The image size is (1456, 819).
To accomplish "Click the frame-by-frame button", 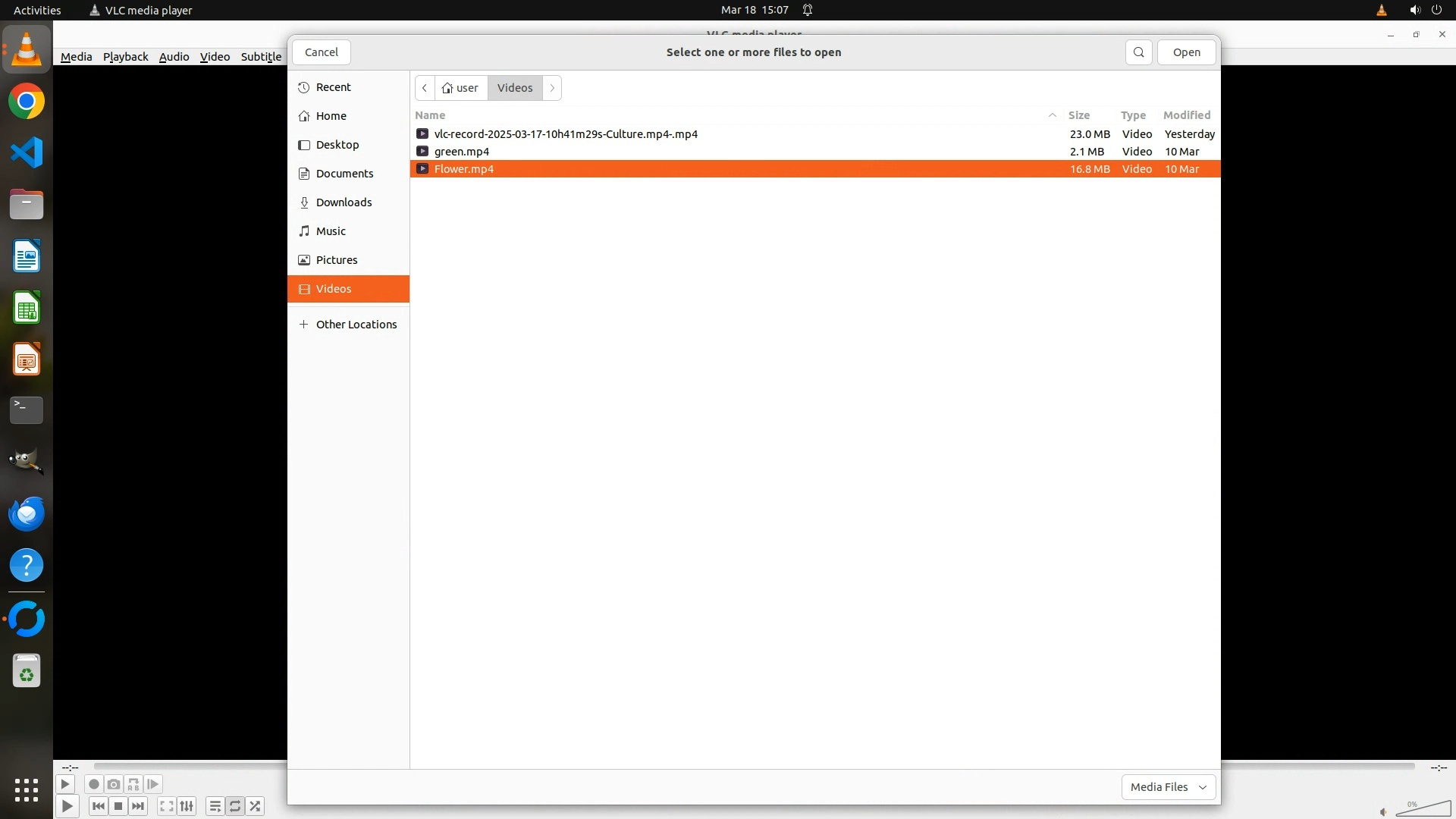I will click(153, 784).
